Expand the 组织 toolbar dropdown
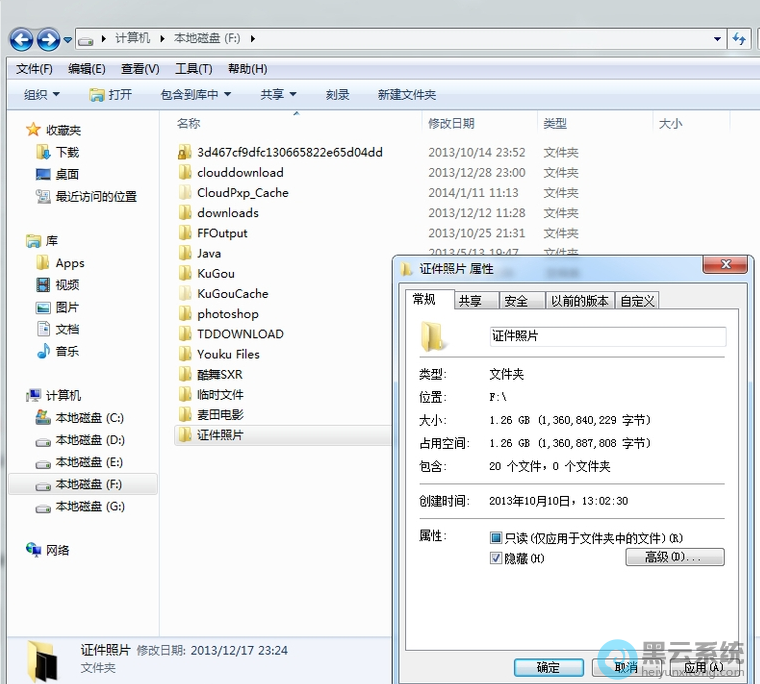Screen dimensions: 760x684 42,95
